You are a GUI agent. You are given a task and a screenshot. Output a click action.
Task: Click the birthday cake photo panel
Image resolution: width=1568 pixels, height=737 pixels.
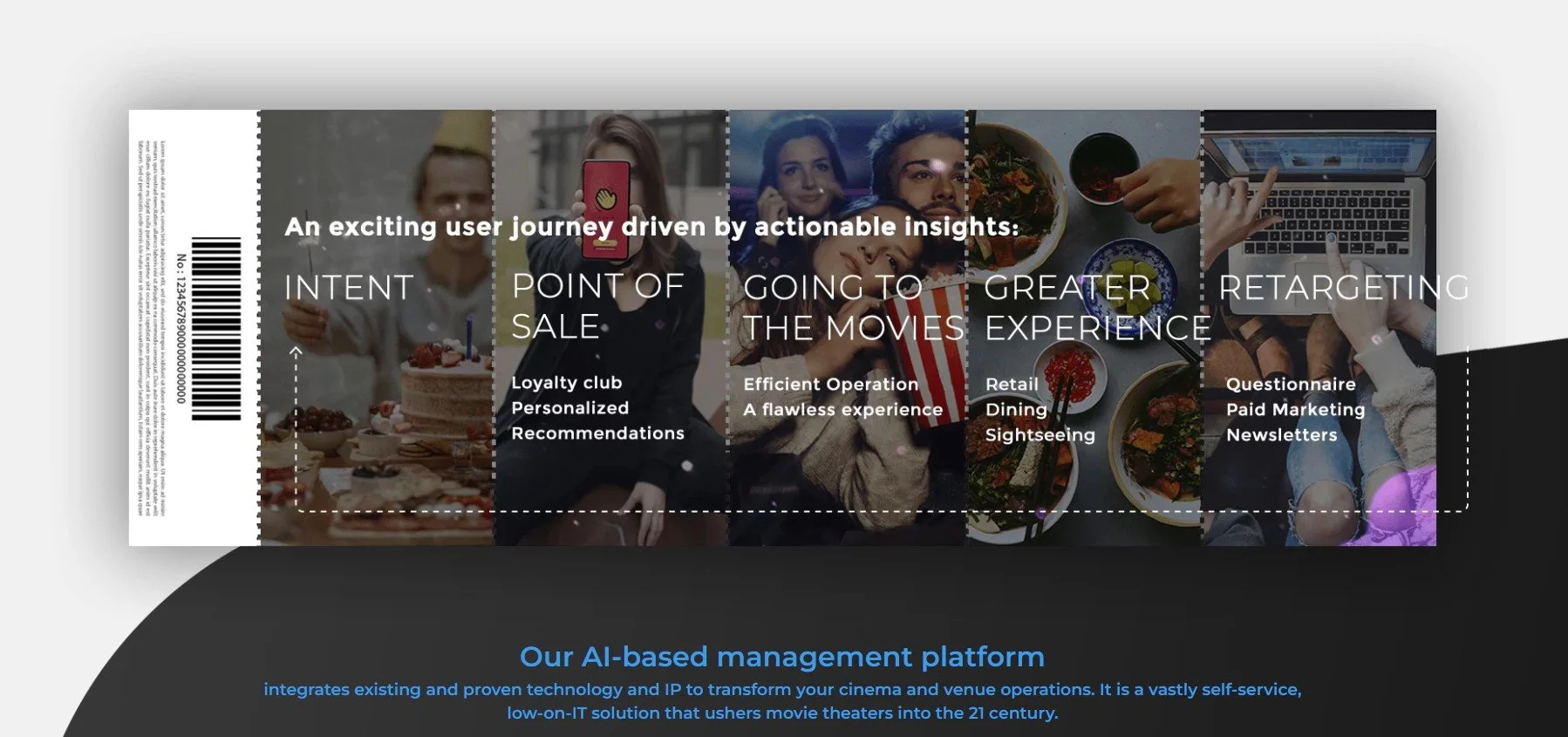[377, 328]
